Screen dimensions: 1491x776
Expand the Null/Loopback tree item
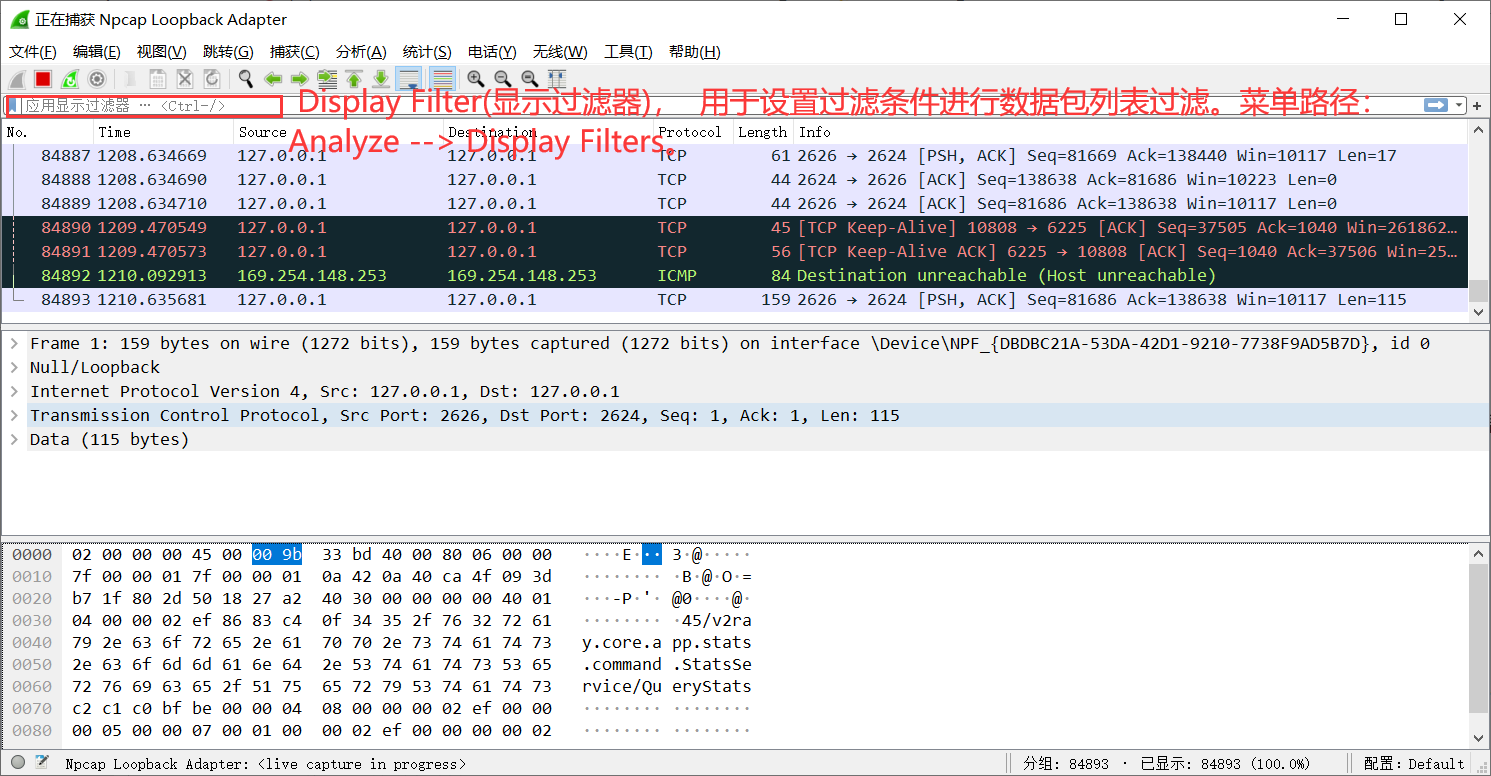pos(14,367)
